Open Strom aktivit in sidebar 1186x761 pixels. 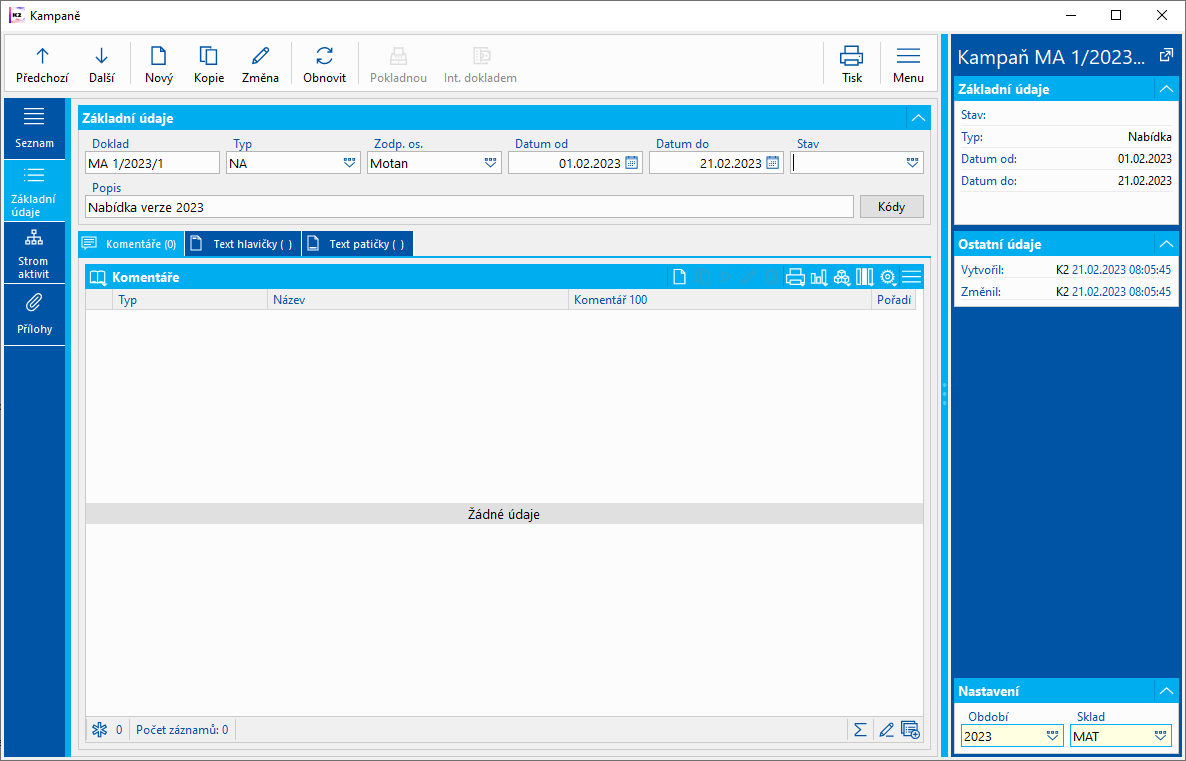(34, 253)
